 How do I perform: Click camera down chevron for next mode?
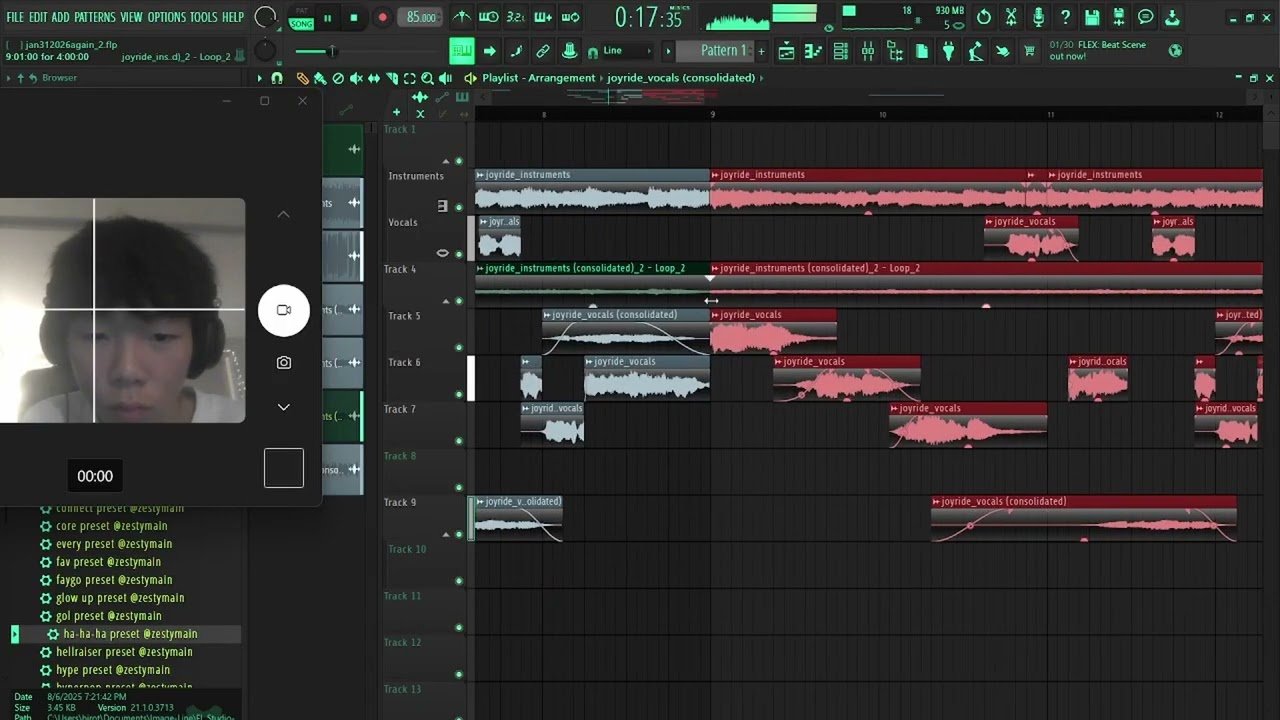[x=284, y=407]
